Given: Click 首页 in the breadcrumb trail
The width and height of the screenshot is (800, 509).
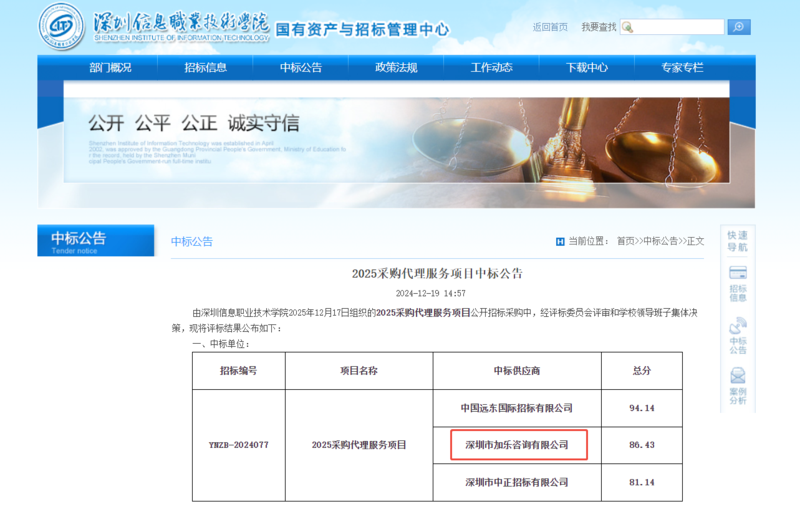Looking at the screenshot, I should pos(625,241).
